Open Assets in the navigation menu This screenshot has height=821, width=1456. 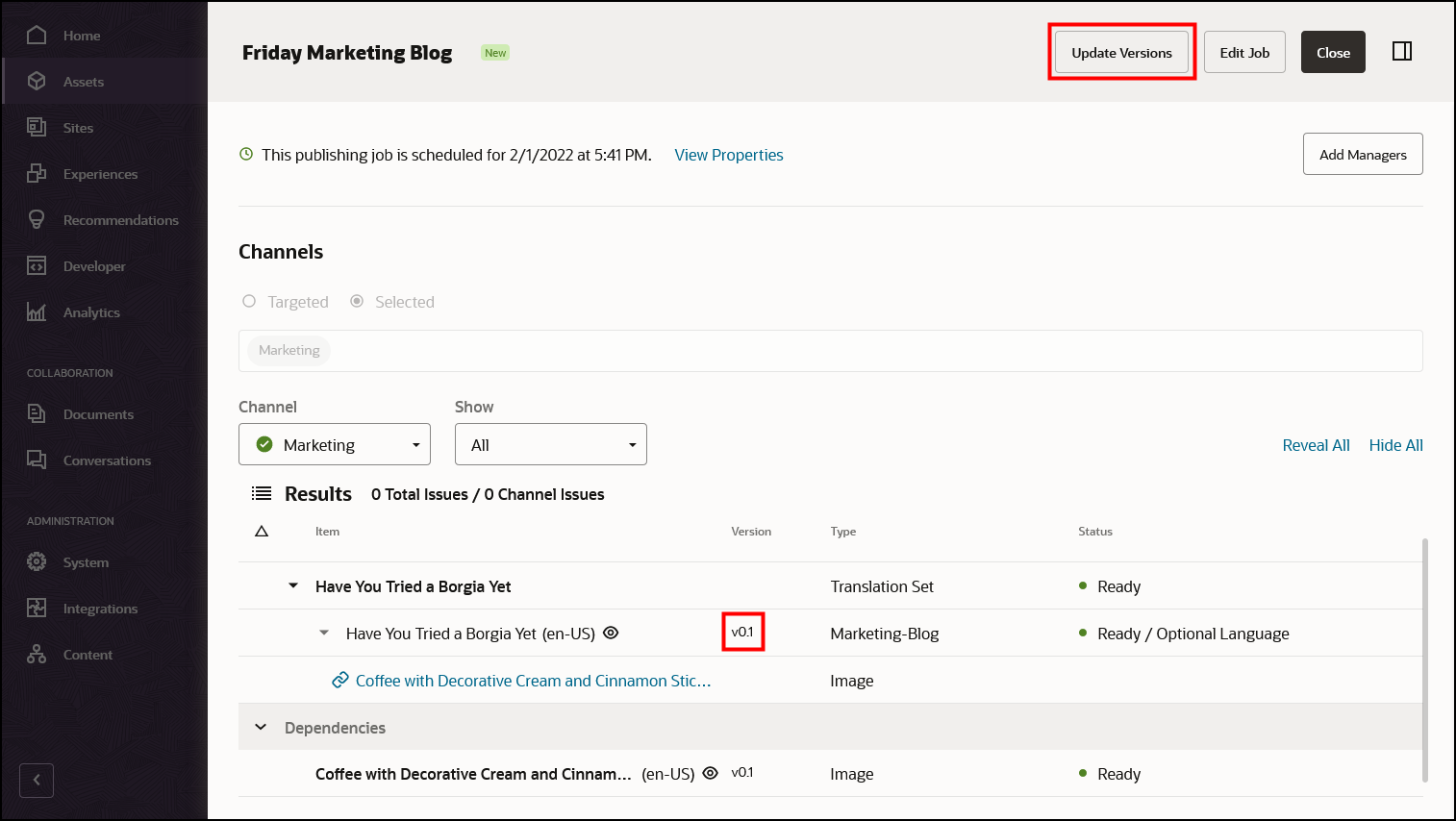coord(84,82)
